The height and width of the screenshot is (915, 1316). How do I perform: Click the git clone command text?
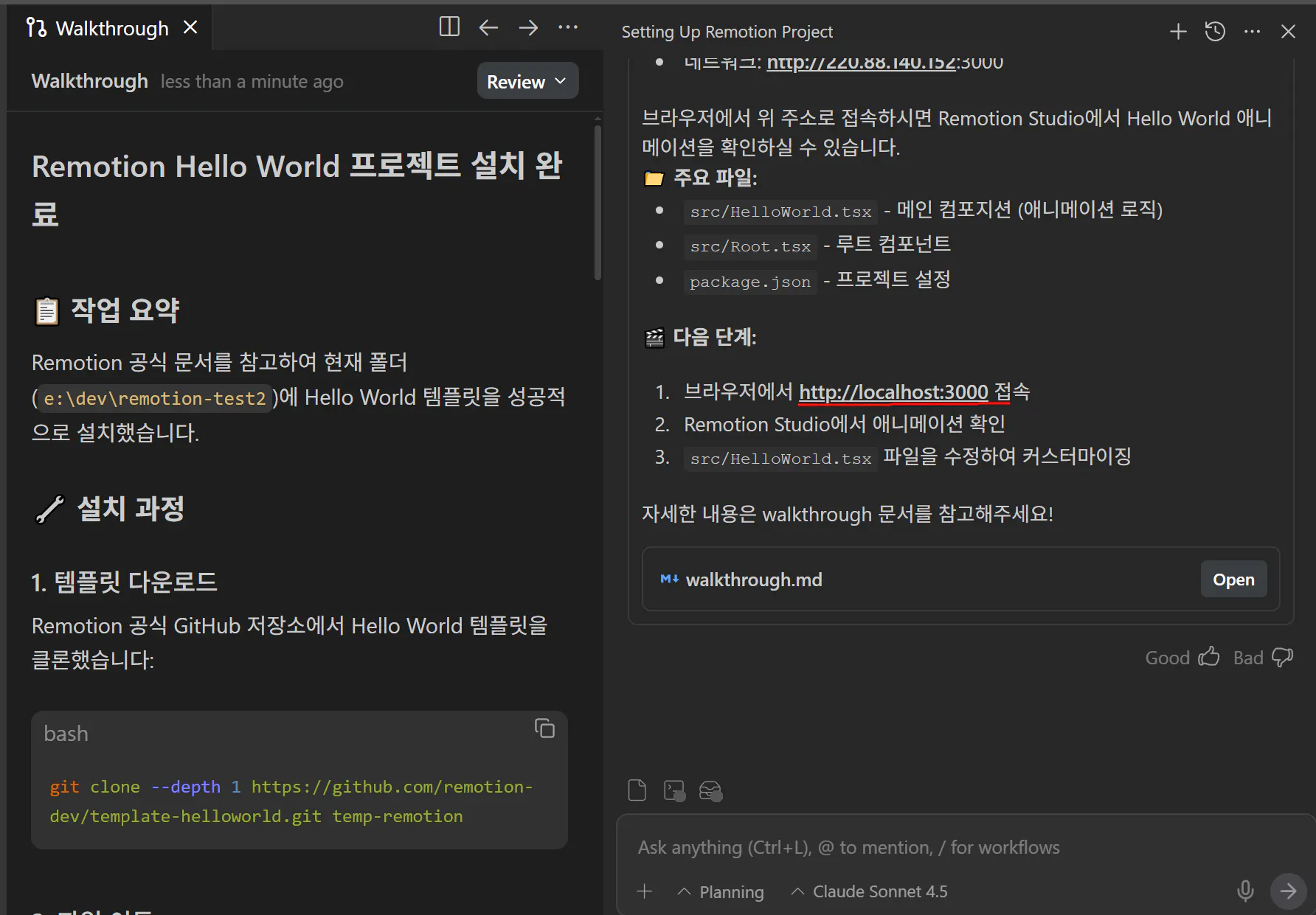291,801
